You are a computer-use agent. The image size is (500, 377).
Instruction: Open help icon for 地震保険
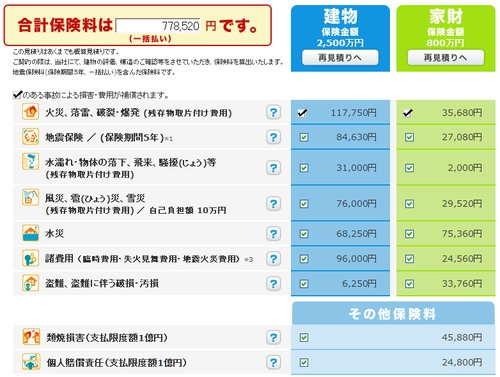273,137
